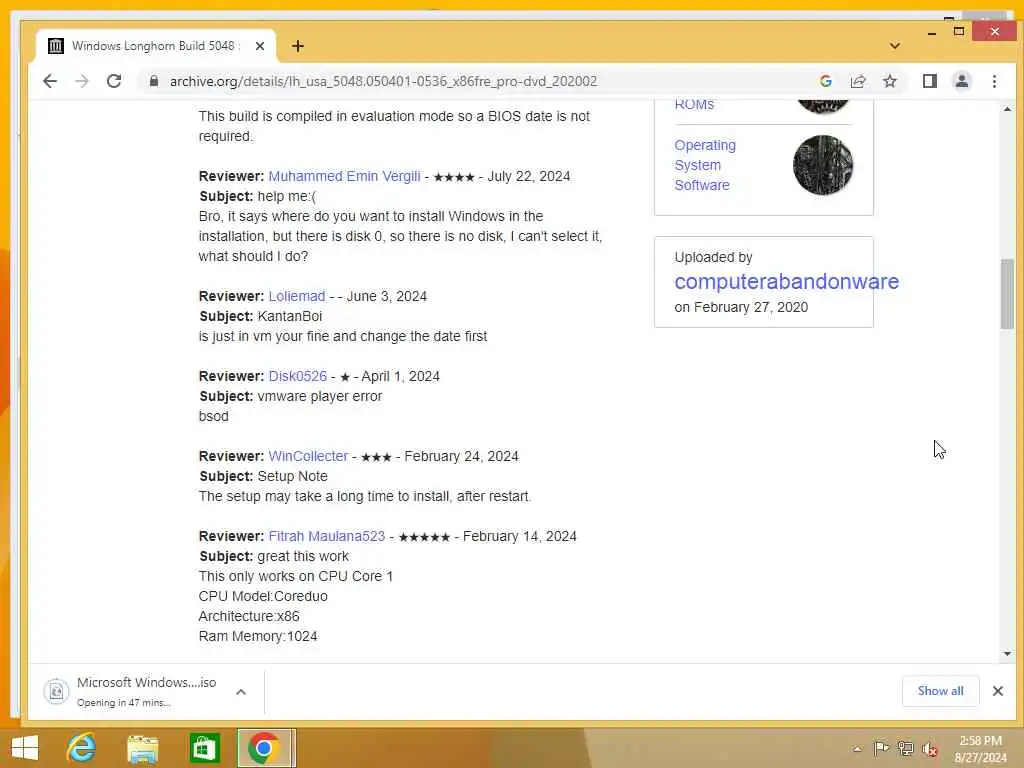Open the network tray icon
1024x768 pixels.
(905, 748)
